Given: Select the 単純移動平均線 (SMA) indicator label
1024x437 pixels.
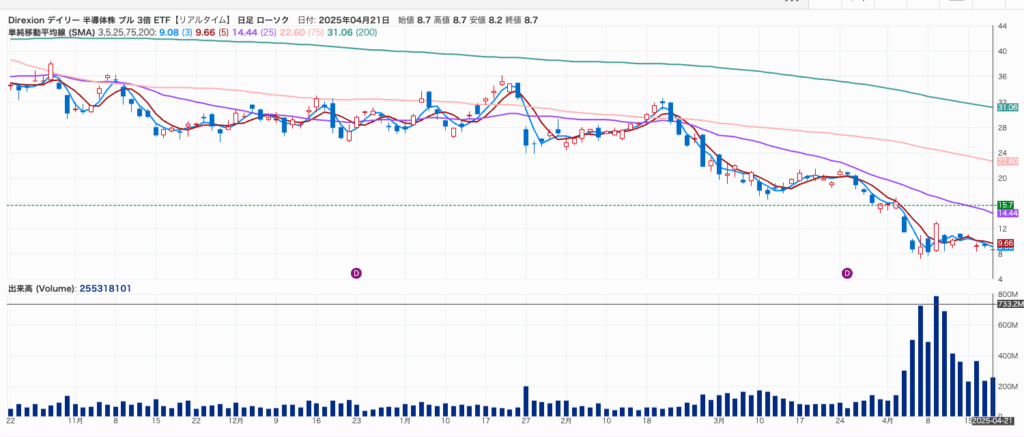Looking at the screenshot, I should 52,32.
